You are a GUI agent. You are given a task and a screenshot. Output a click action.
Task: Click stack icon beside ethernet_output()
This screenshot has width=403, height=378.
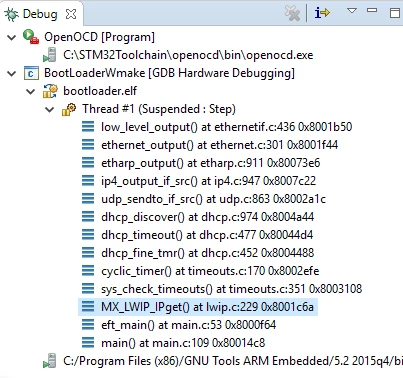88,145
